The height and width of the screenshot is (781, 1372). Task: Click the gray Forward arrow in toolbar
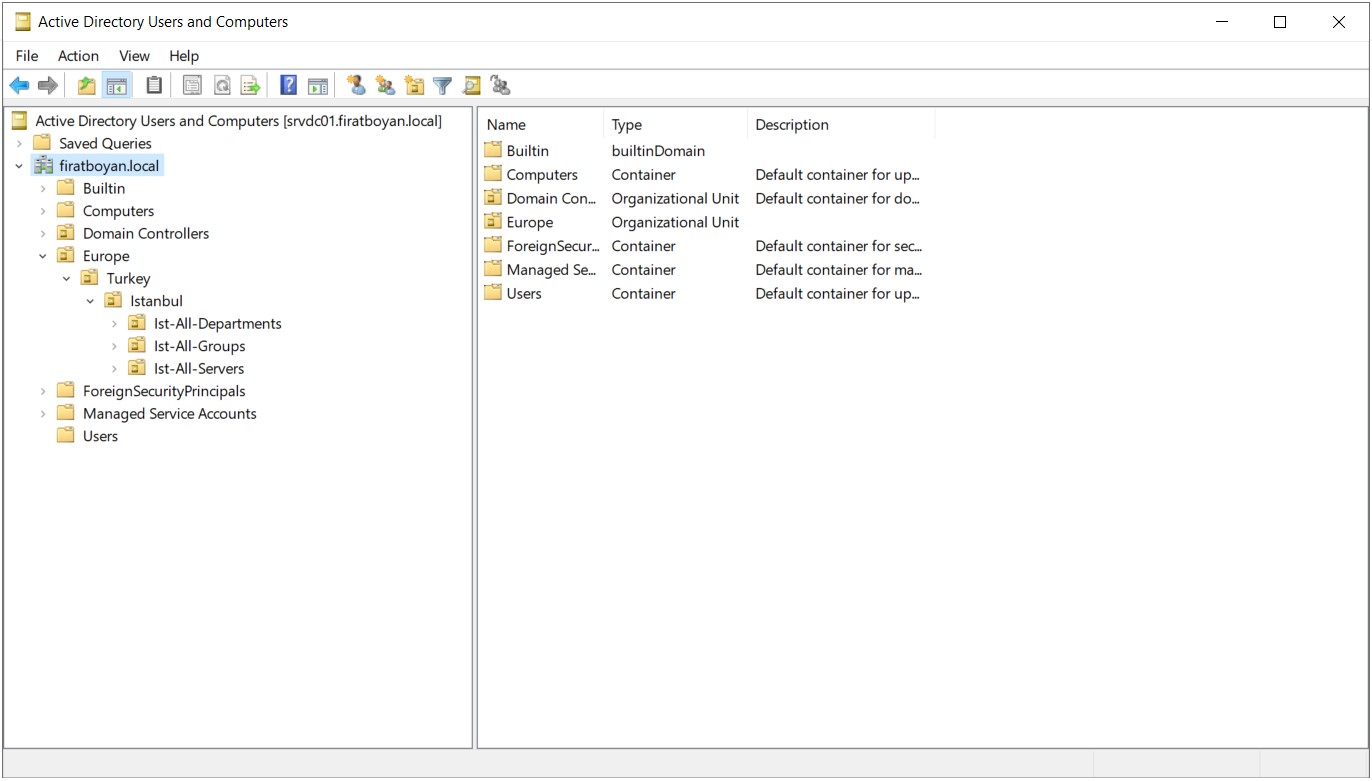tap(48, 86)
